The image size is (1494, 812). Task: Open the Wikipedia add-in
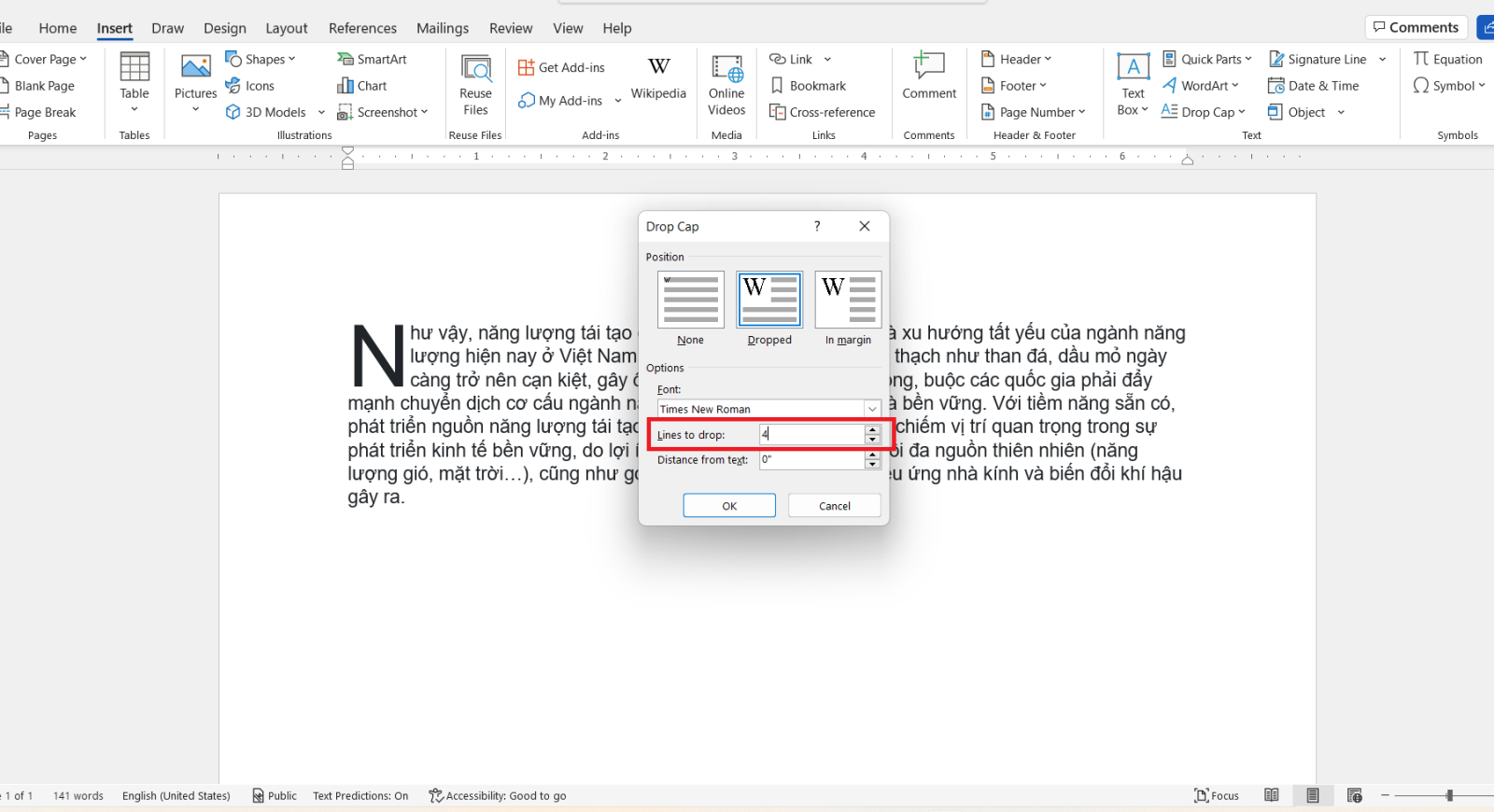[658, 79]
